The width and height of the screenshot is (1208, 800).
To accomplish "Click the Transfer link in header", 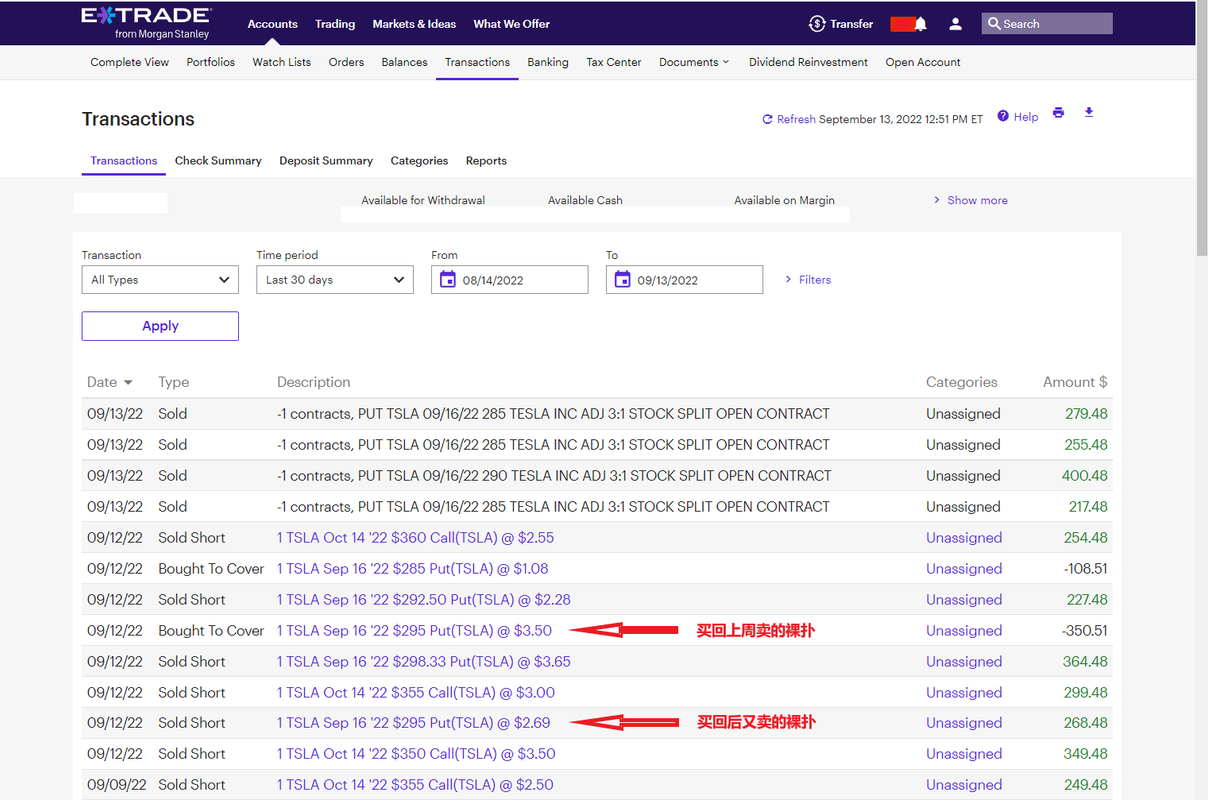I will click(851, 24).
